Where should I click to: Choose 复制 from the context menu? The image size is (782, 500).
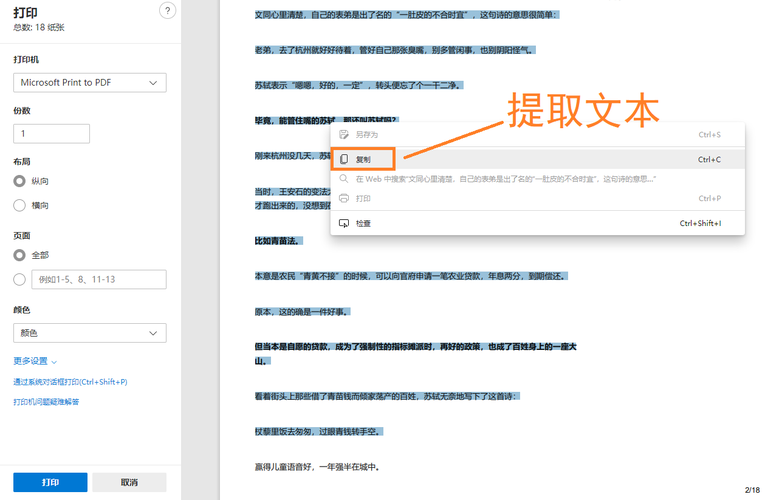pos(538,160)
